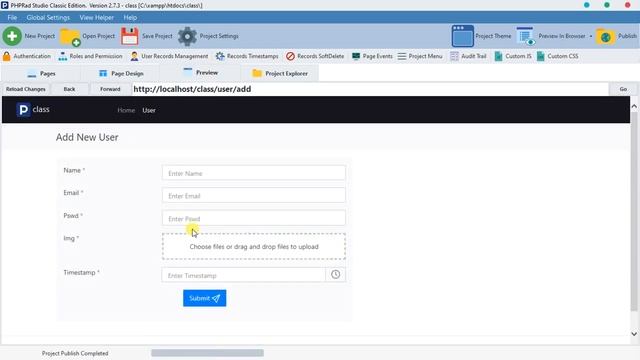
Task: Click the Back button
Action: [x=69, y=89]
